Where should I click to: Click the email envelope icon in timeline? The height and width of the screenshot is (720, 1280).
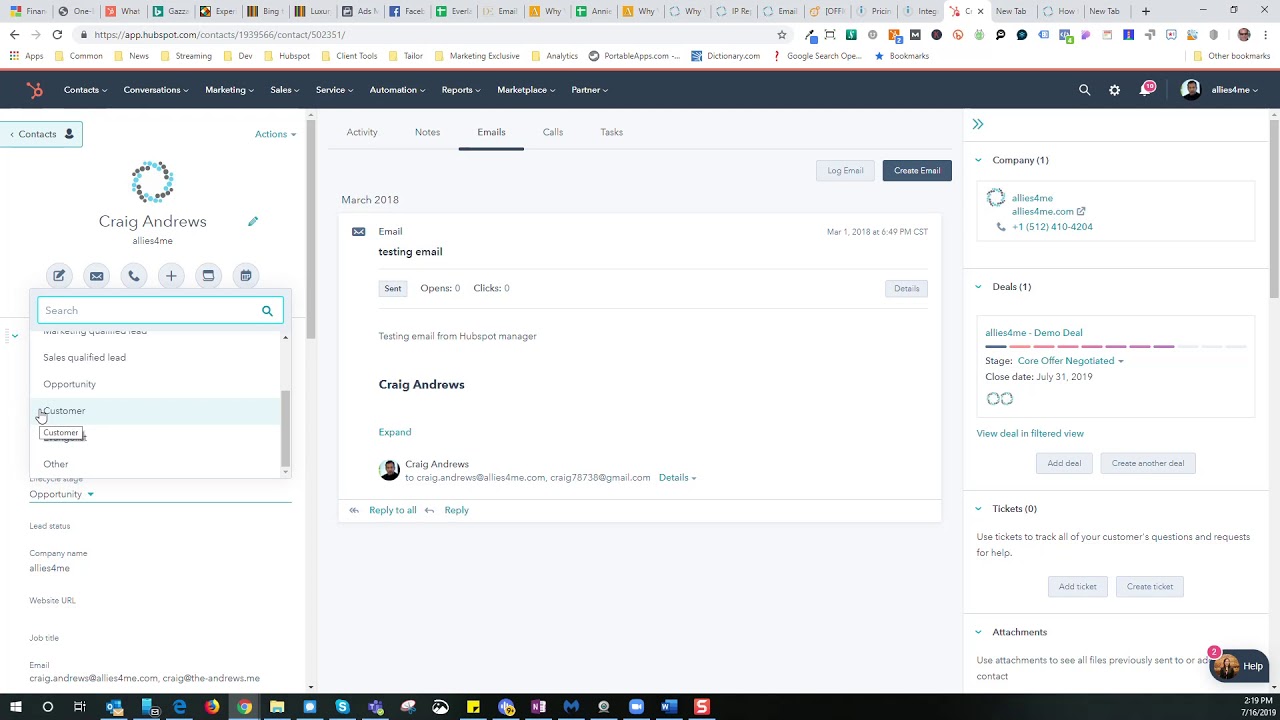click(359, 232)
